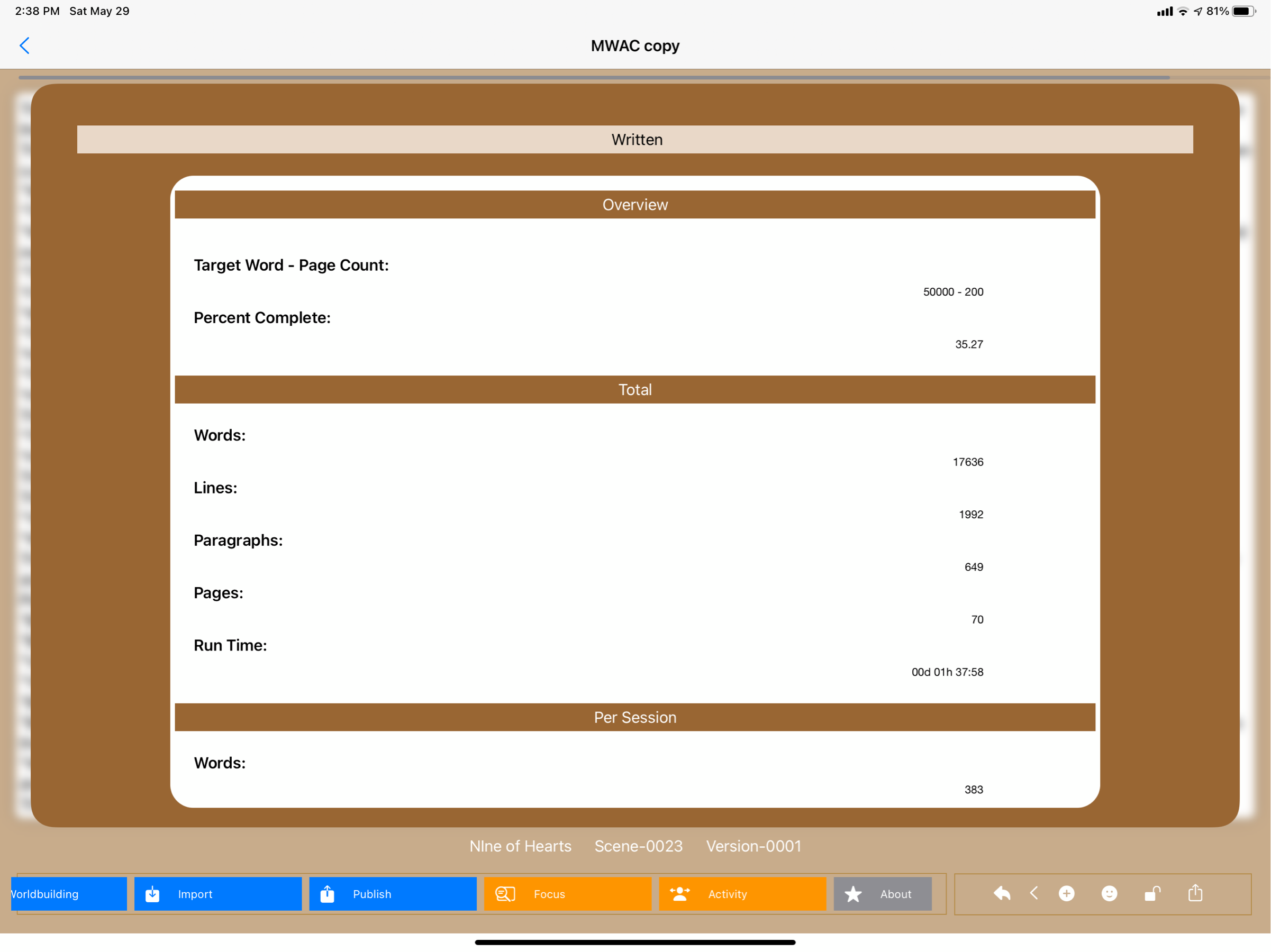Image resolution: width=1271 pixels, height=952 pixels.
Task: Click the Per Session section header
Action: [635, 717]
